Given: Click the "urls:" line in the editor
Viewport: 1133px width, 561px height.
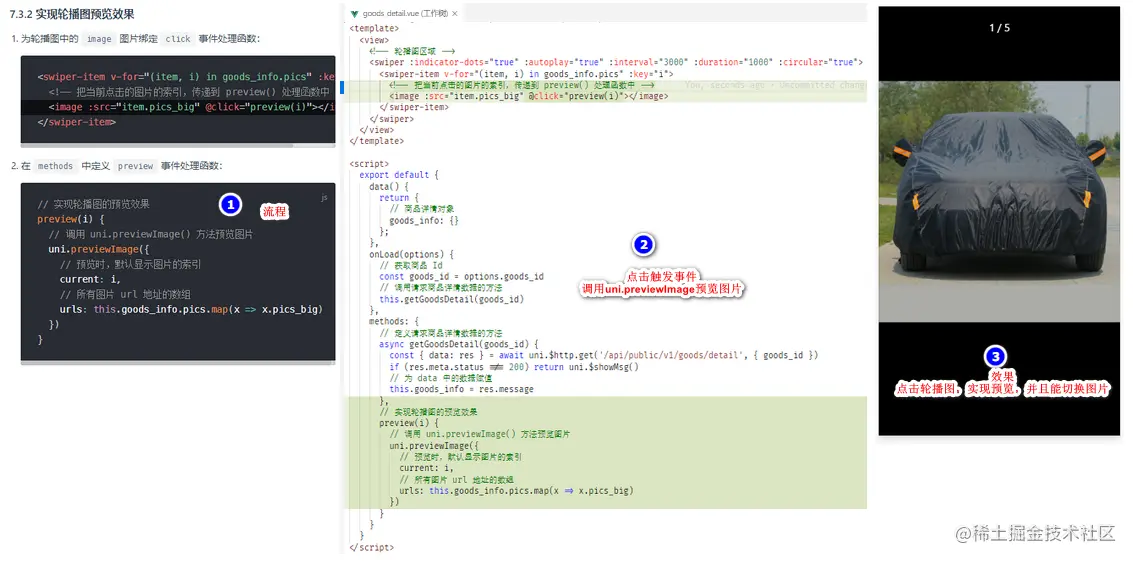Looking at the screenshot, I should [516, 490].
